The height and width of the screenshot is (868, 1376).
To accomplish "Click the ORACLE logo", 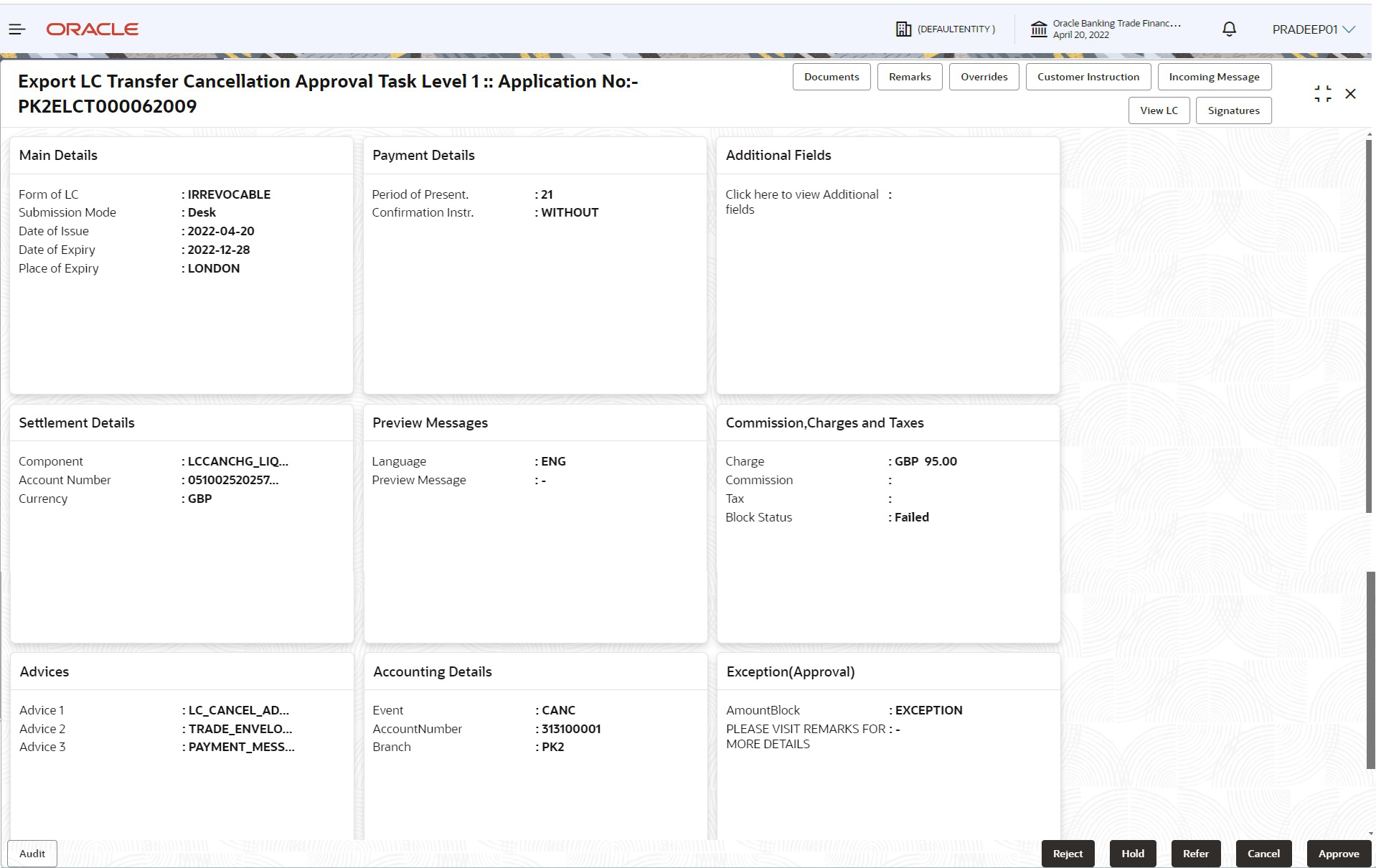I will (x=92, y=29).
